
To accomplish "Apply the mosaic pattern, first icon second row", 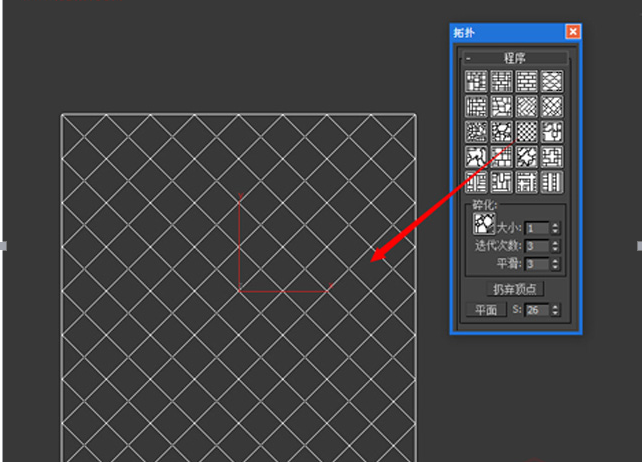I will [x=476, y=106].
